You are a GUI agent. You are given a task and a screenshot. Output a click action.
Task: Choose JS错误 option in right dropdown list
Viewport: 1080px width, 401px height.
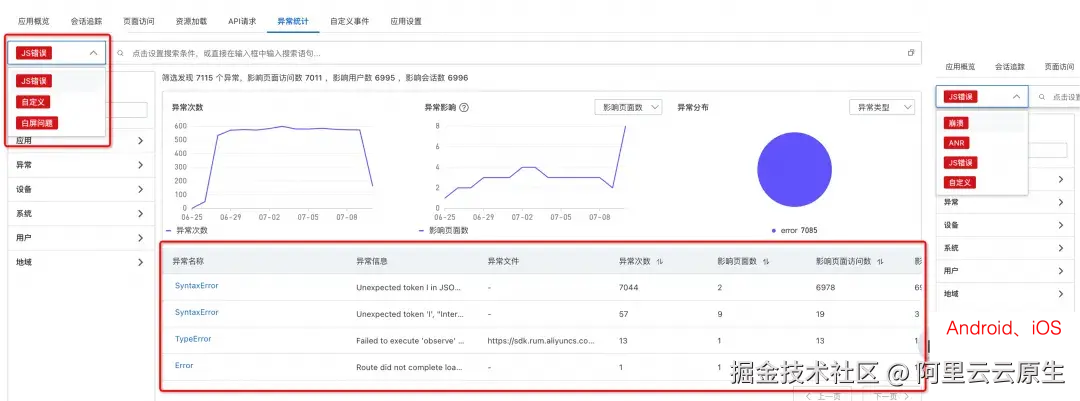click(962, 163)
